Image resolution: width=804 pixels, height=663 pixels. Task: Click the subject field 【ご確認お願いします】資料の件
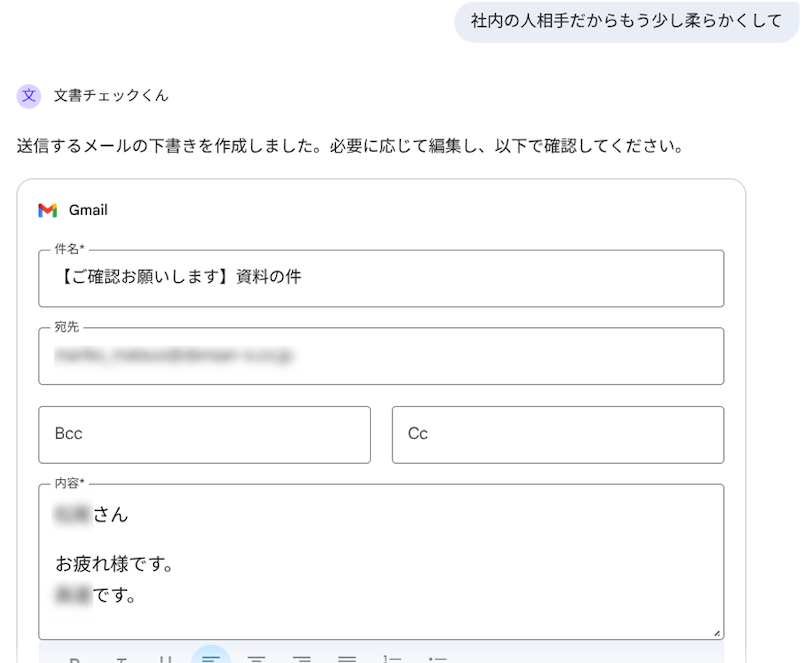point(381,278)
